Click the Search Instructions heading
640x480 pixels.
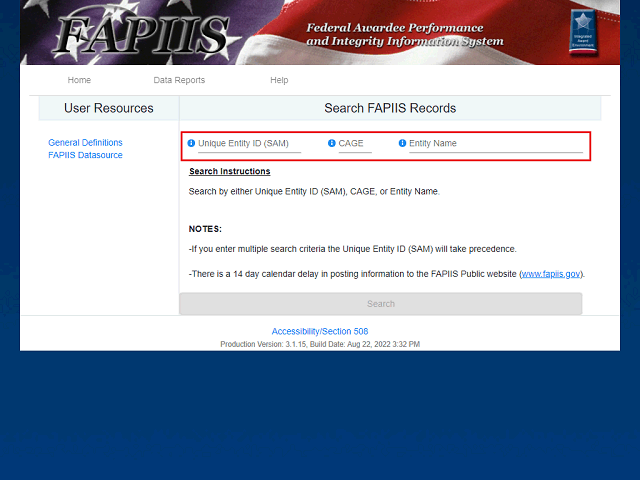click(230, 171)
